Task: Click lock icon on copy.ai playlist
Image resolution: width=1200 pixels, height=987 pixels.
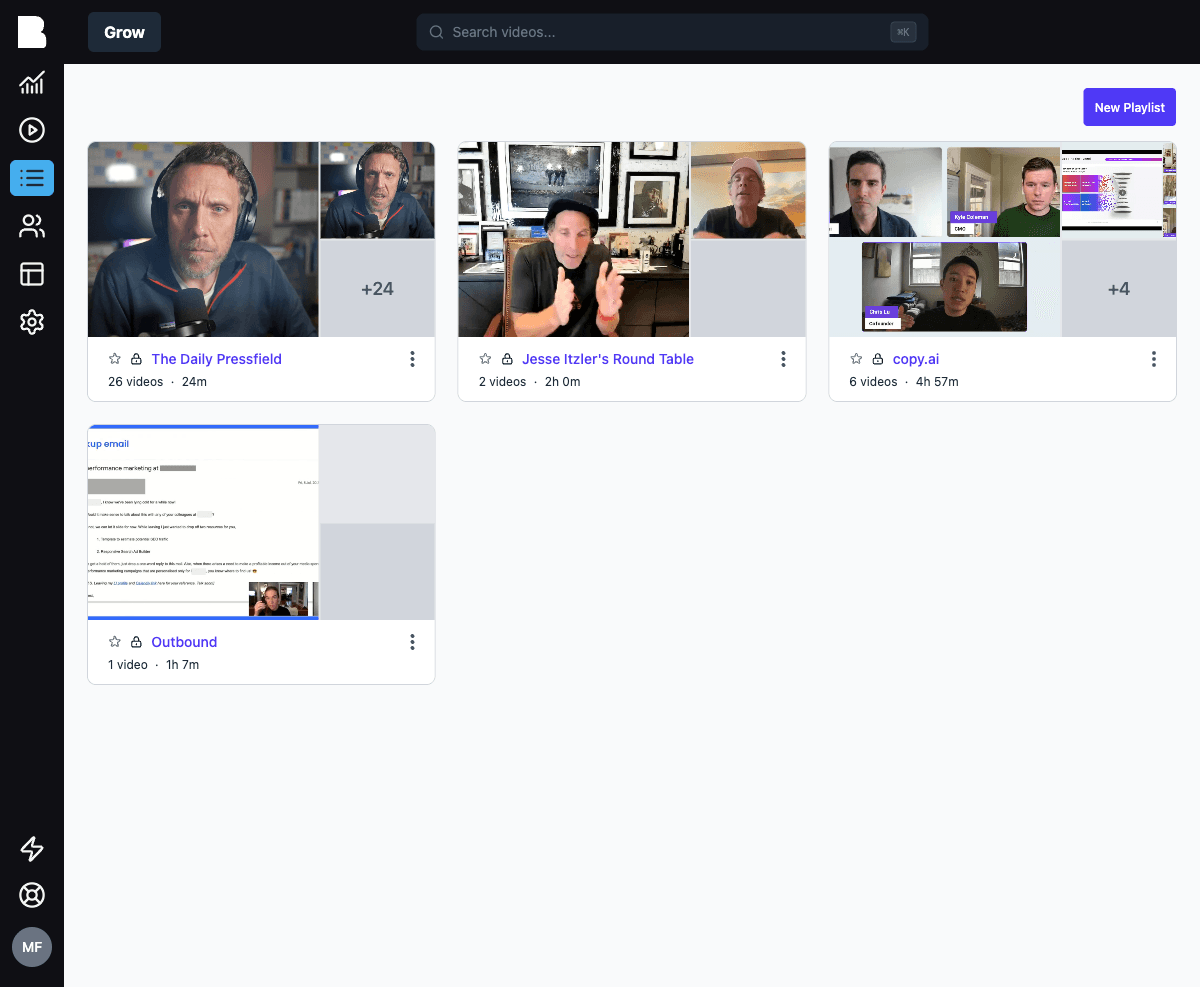Action: click(x=878, y=359)
